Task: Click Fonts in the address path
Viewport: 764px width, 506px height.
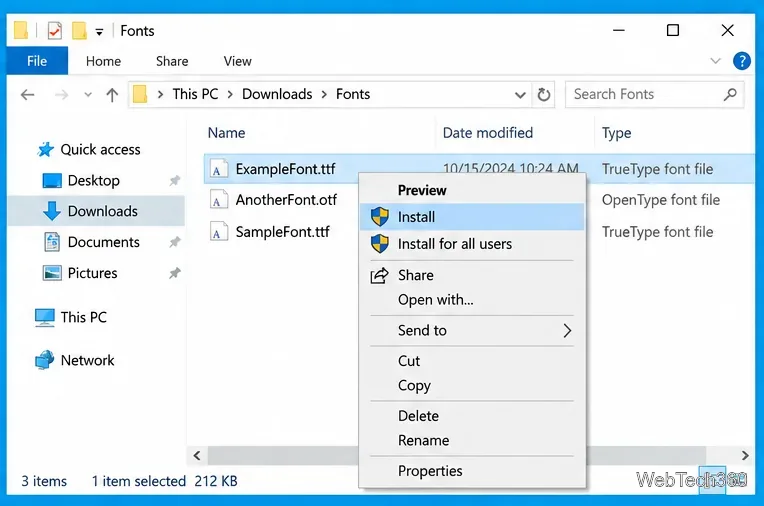Action: [x=353, y=94]
